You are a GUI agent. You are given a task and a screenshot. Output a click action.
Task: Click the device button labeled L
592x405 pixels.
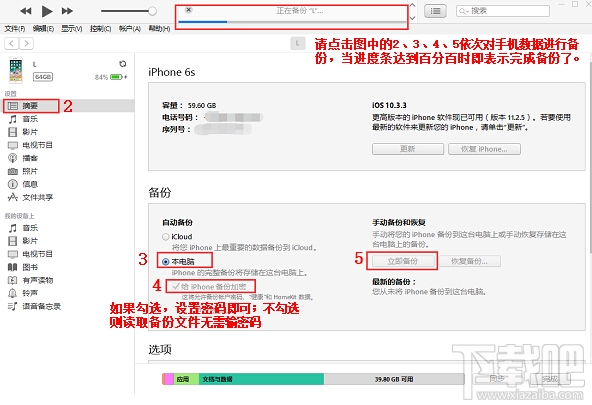tap(298, 43)
